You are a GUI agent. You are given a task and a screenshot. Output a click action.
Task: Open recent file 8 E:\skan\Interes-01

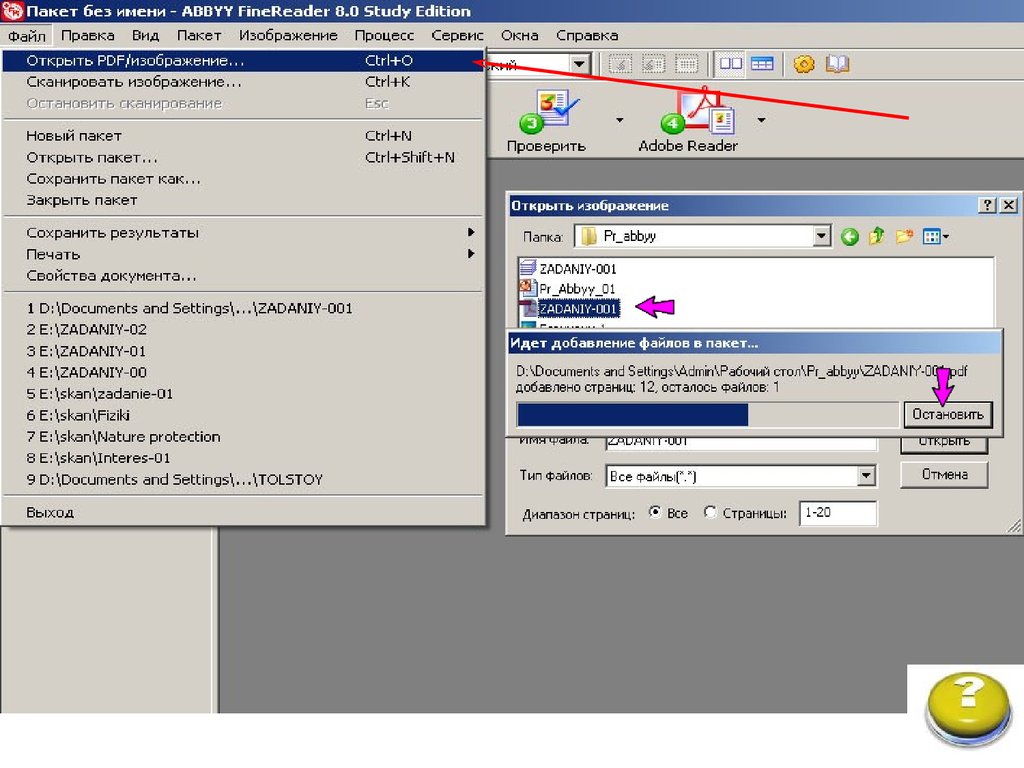[x=242, y=458]
